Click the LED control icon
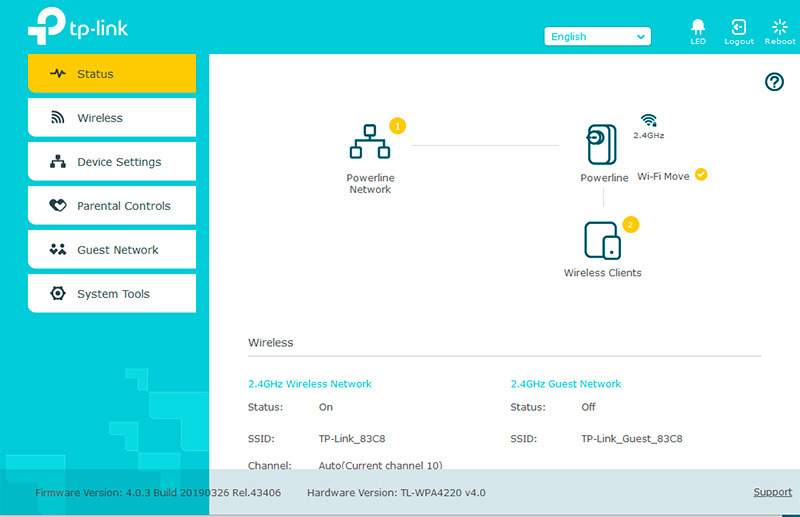The height and width of the screenshot is (517, 800). pyautogui.click(x=698, y=28)
